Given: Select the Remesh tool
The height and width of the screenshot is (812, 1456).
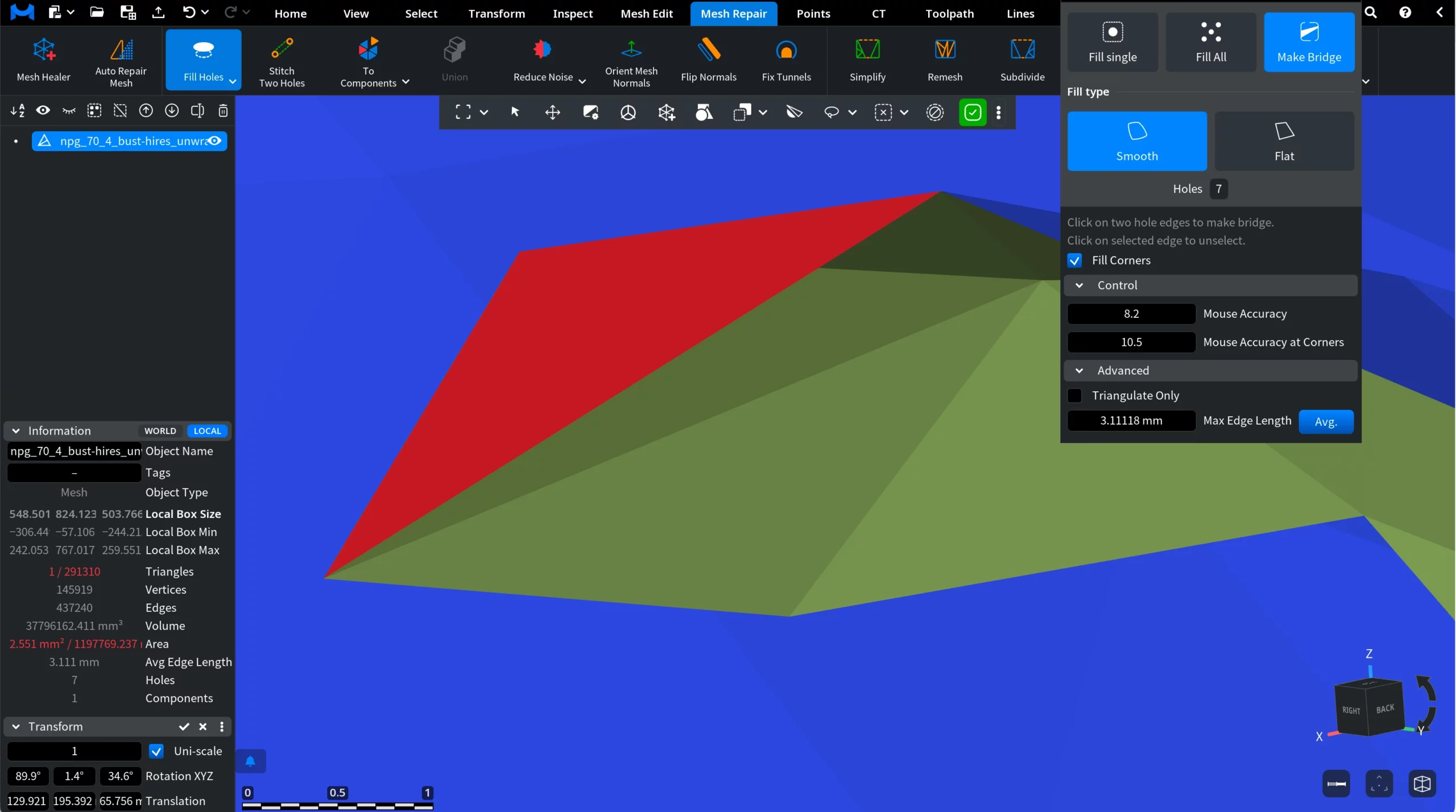Looking at the screenshot, I should tap(945, 60).
